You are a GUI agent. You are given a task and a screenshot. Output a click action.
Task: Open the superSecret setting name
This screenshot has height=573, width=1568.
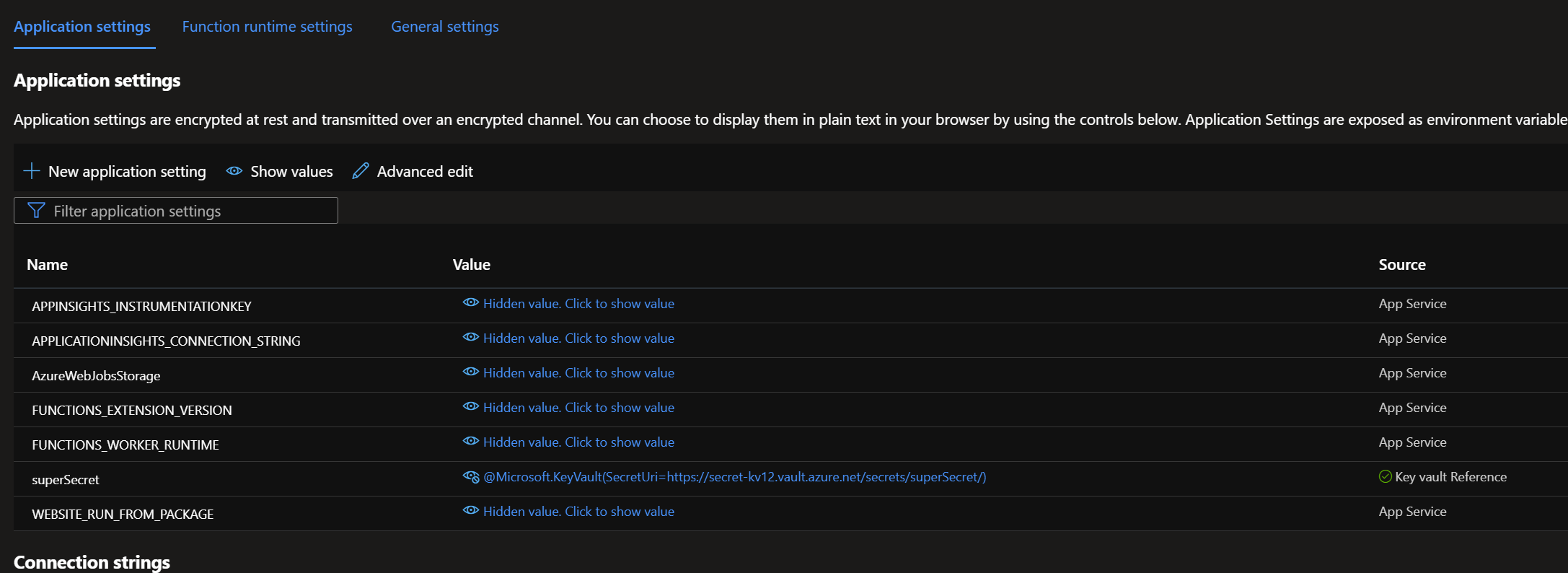click(66, 480)
